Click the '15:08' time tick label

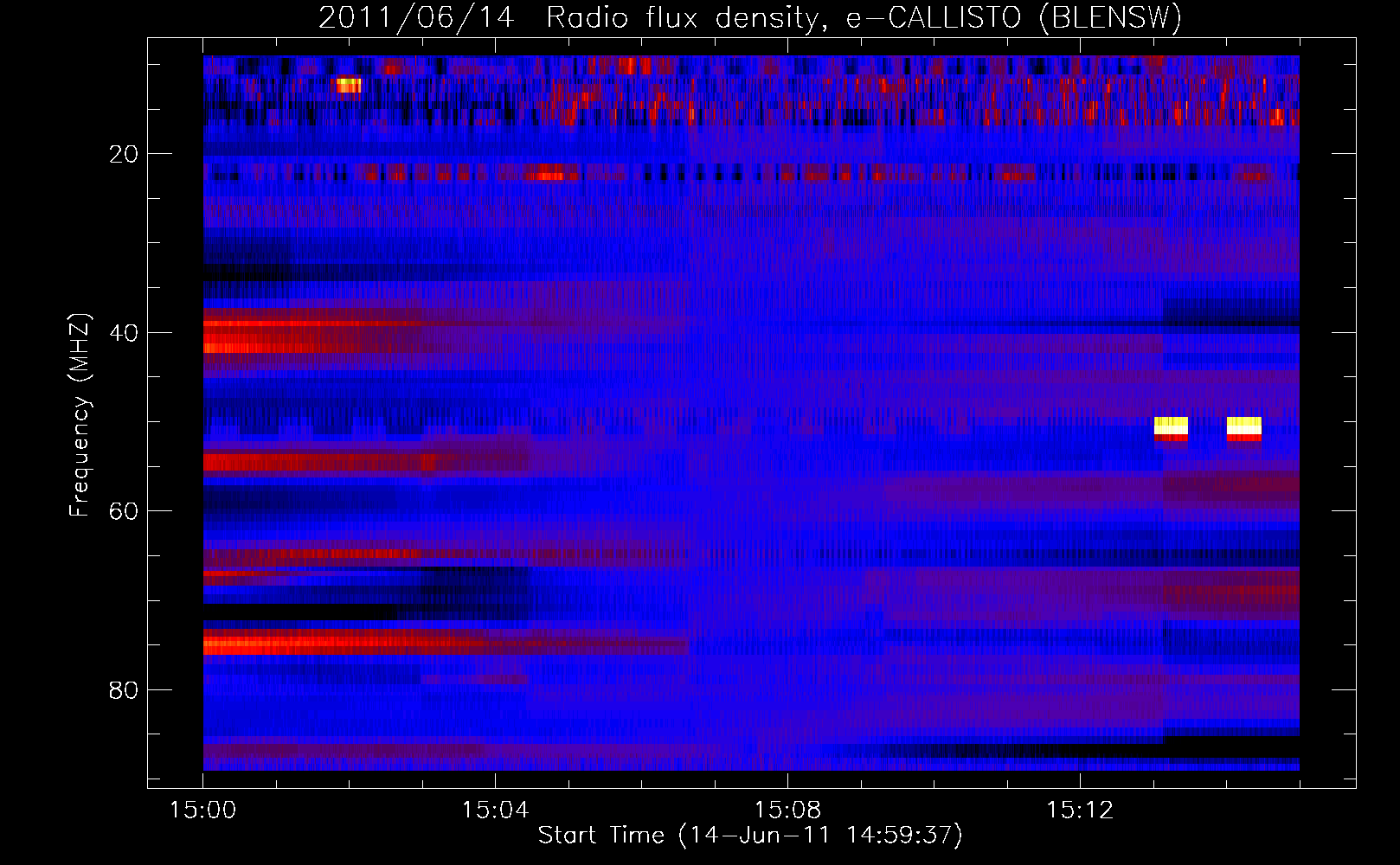787,811
